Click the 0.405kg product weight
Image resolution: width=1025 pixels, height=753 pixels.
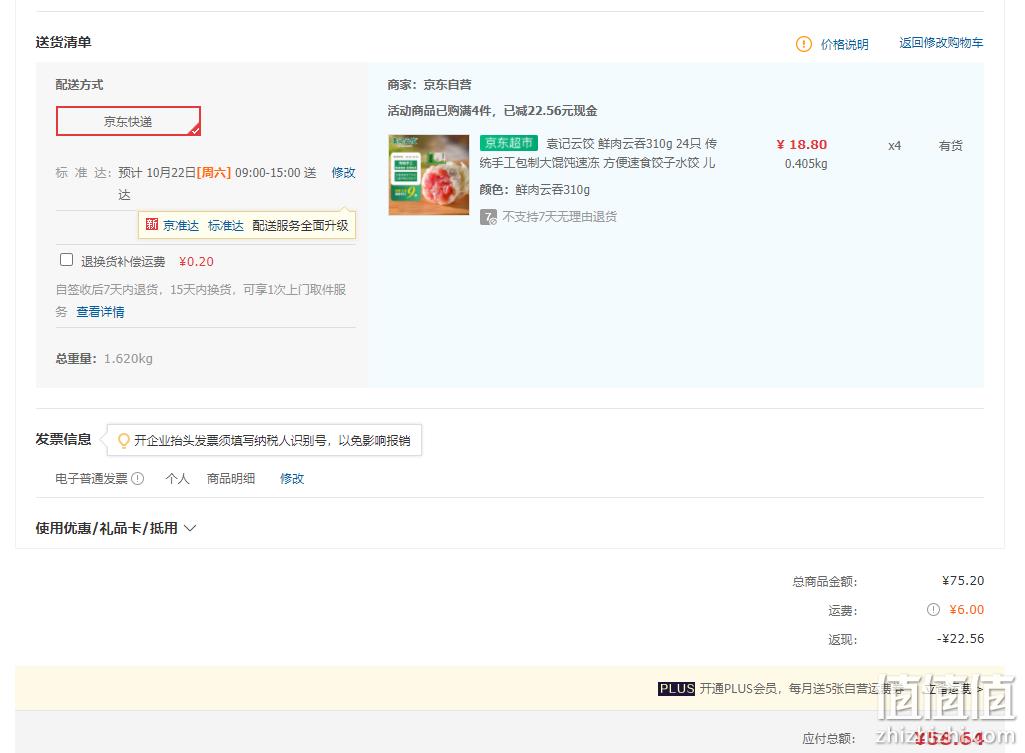806,163
